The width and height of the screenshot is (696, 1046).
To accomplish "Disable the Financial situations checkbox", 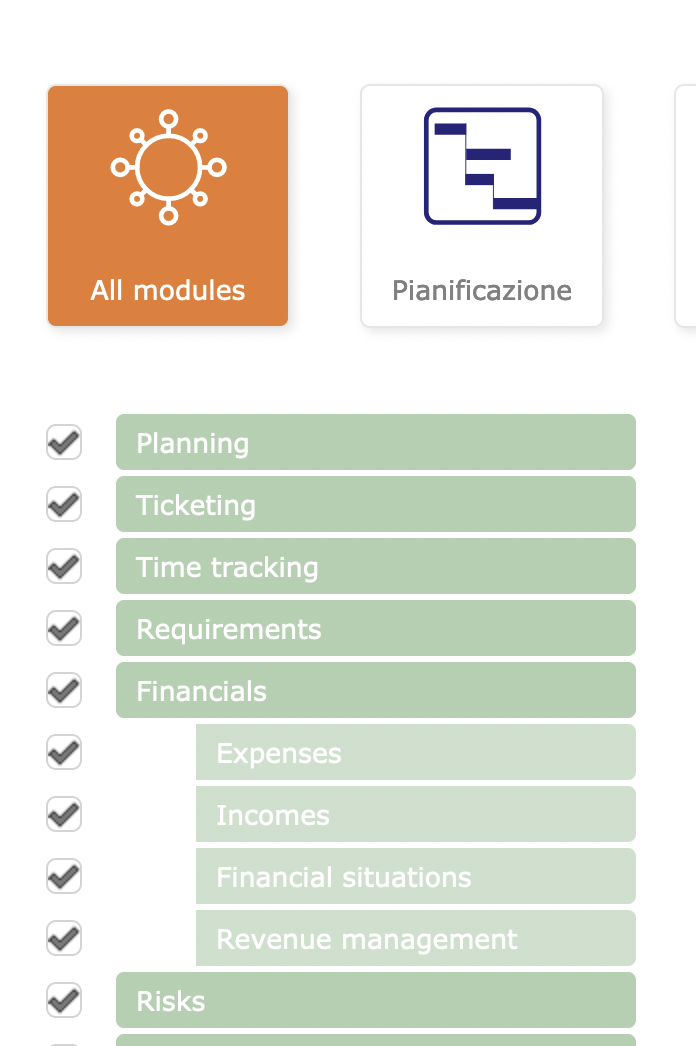I will (64, 876).
